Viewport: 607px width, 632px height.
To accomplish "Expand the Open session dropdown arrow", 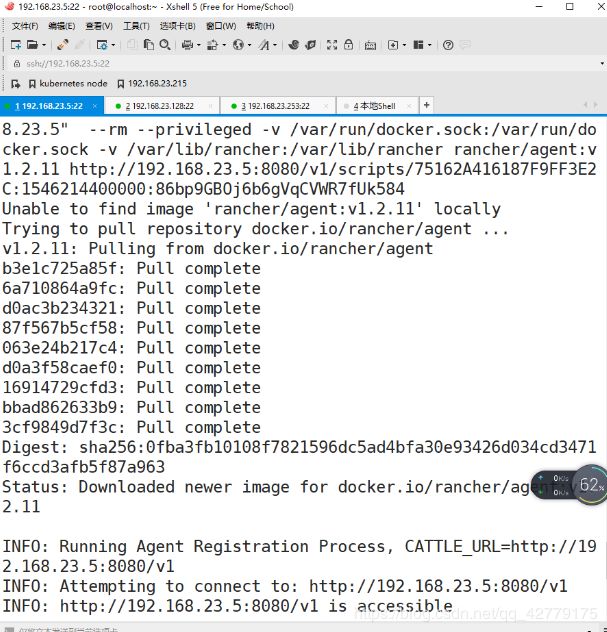I will [44, 45].
